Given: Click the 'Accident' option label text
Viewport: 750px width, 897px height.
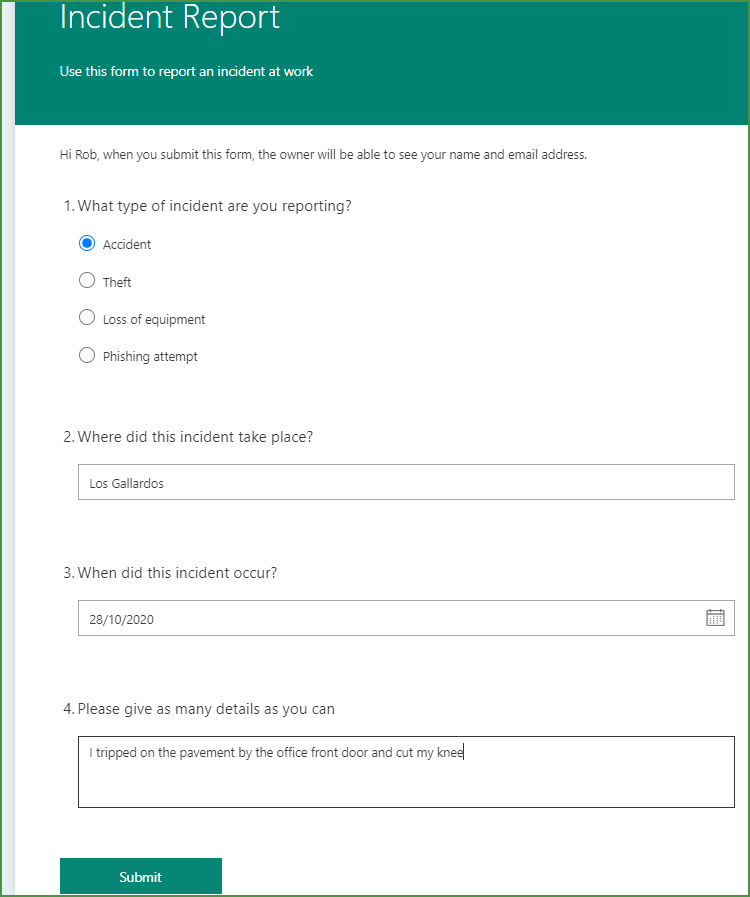Looking at the screenshot, I should pyautogui.click(x=127, y=244).
